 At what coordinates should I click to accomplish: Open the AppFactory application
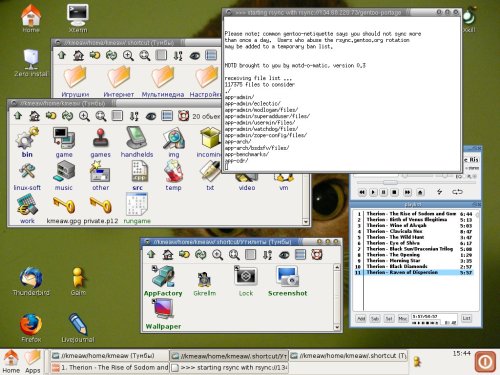(x=163, y=281)
